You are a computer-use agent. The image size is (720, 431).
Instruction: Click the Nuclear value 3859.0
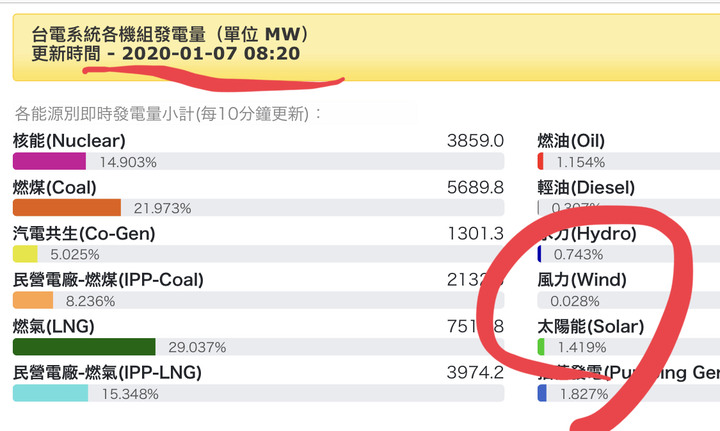tap(475, 141)
